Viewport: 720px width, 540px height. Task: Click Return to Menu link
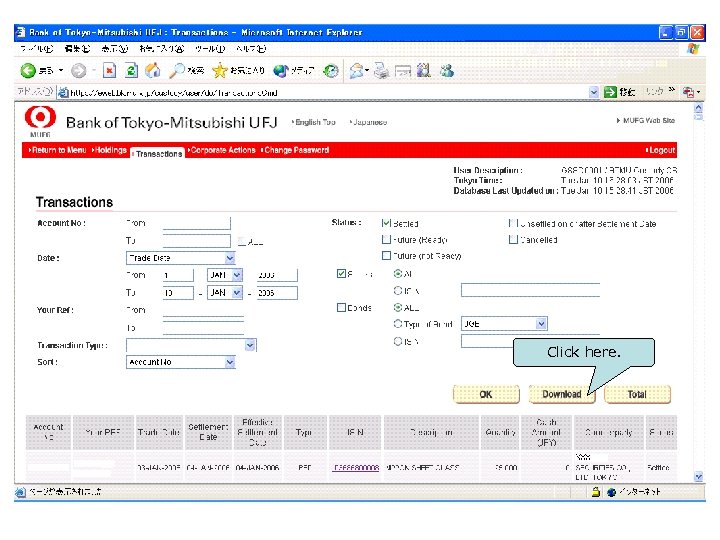[57, 150]
